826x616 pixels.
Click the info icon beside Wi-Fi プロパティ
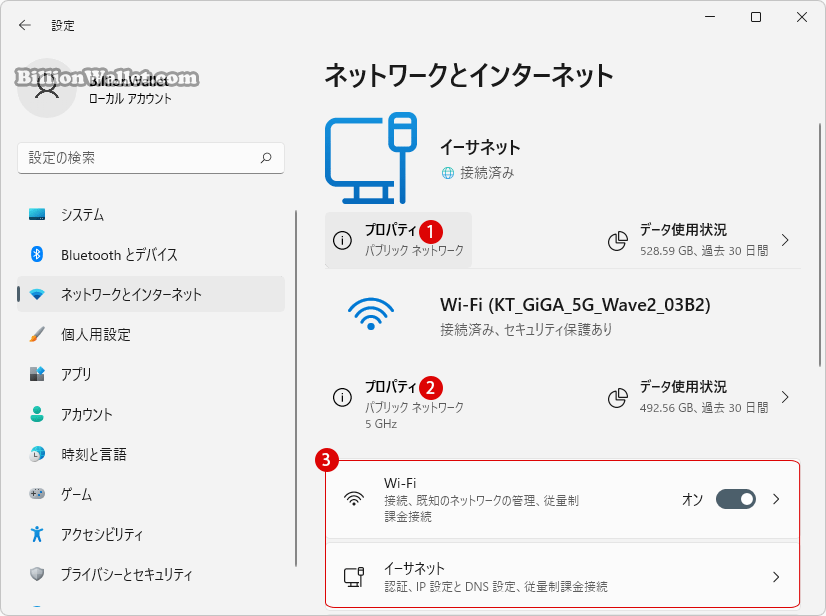[x=342, y=397]
